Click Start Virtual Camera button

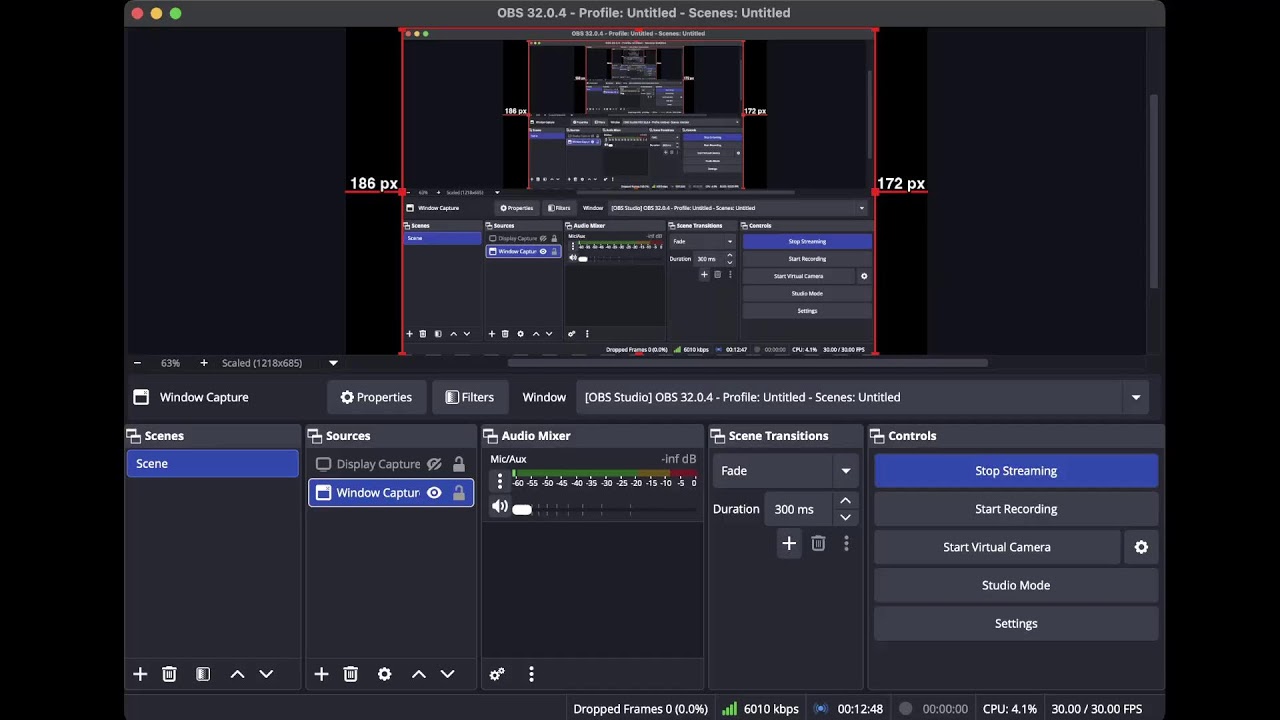(997, 547)
